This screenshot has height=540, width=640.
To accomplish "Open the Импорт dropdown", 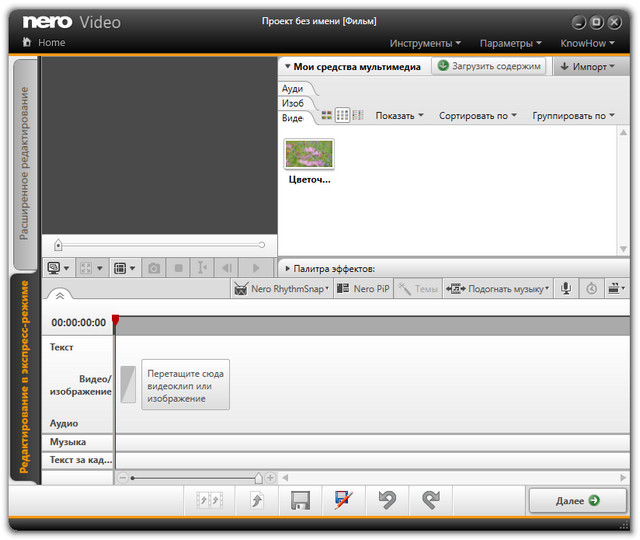I will pos(590,66).
